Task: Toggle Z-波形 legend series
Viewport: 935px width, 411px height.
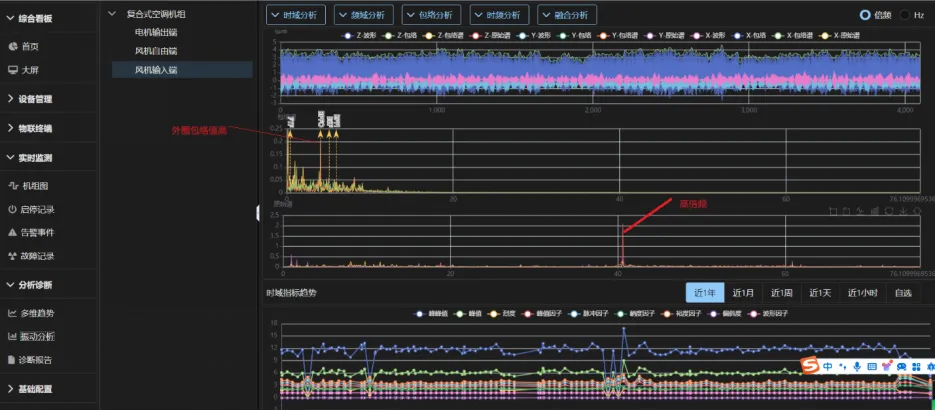Action: click(358, 36)
